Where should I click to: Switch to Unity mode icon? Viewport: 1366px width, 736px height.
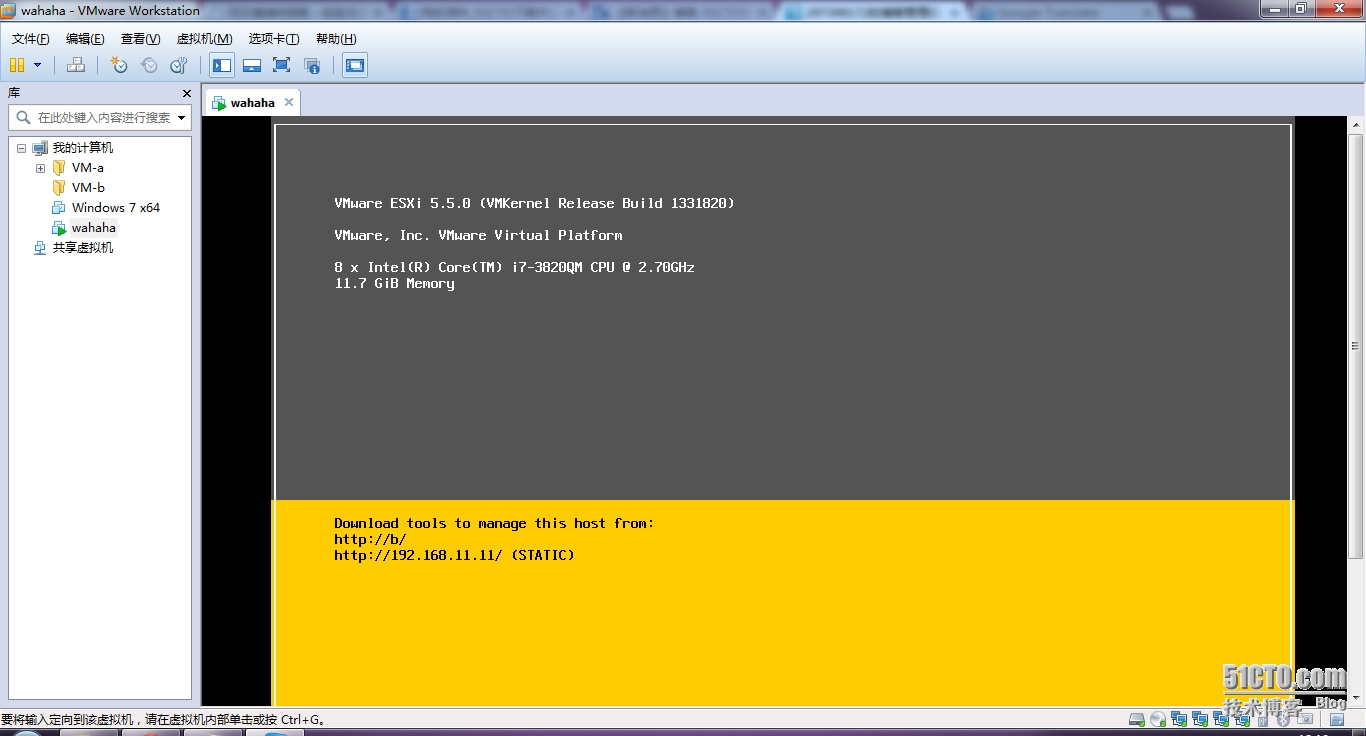312,65
